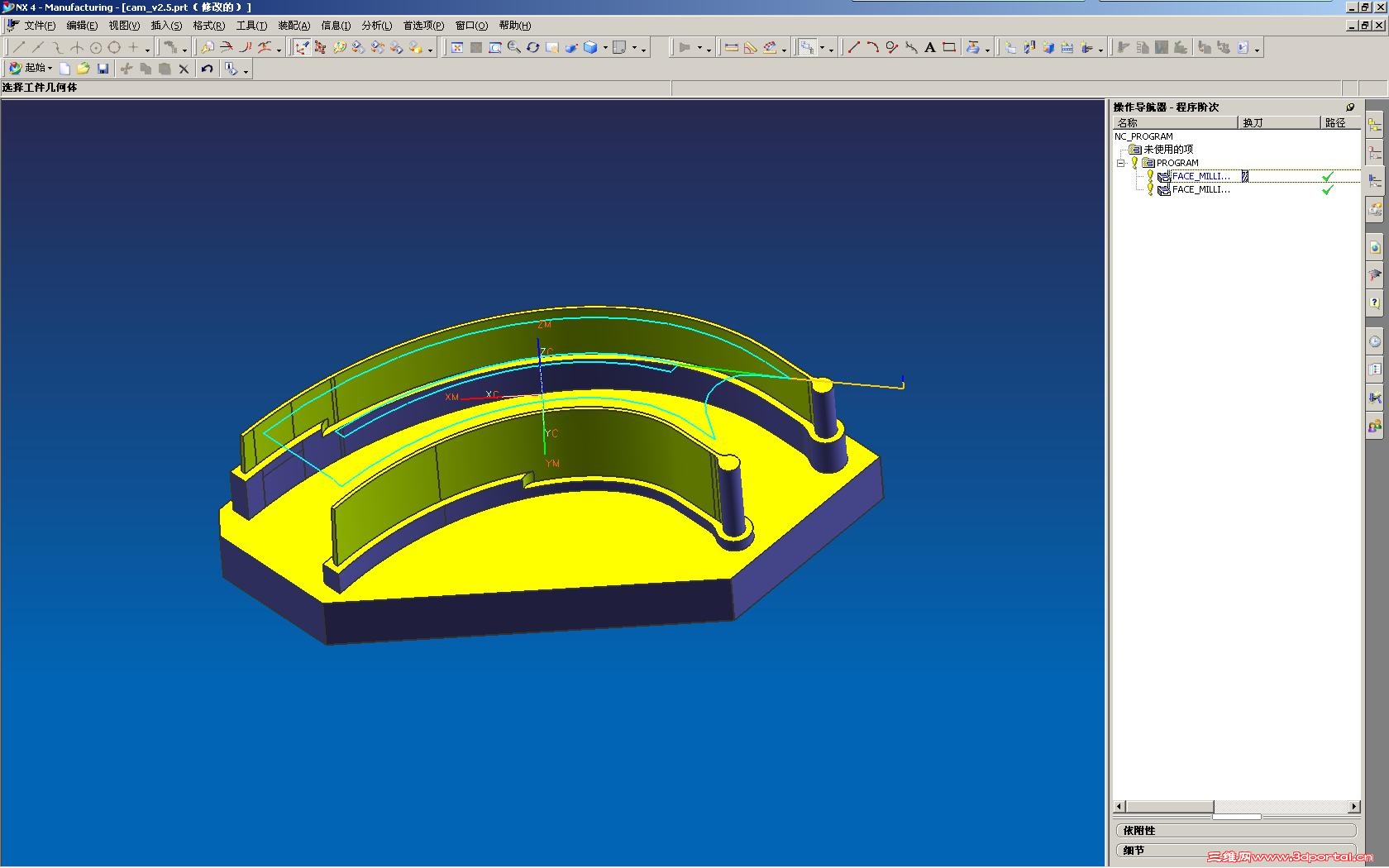Click the Delete X icon
The height and width of the screenshot is (868, 1389).
tap(184, 69)
